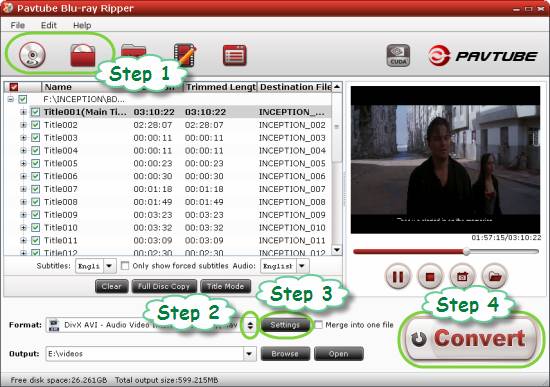Click the load from folder icon

pyautogui.click(x=82, y=55)
